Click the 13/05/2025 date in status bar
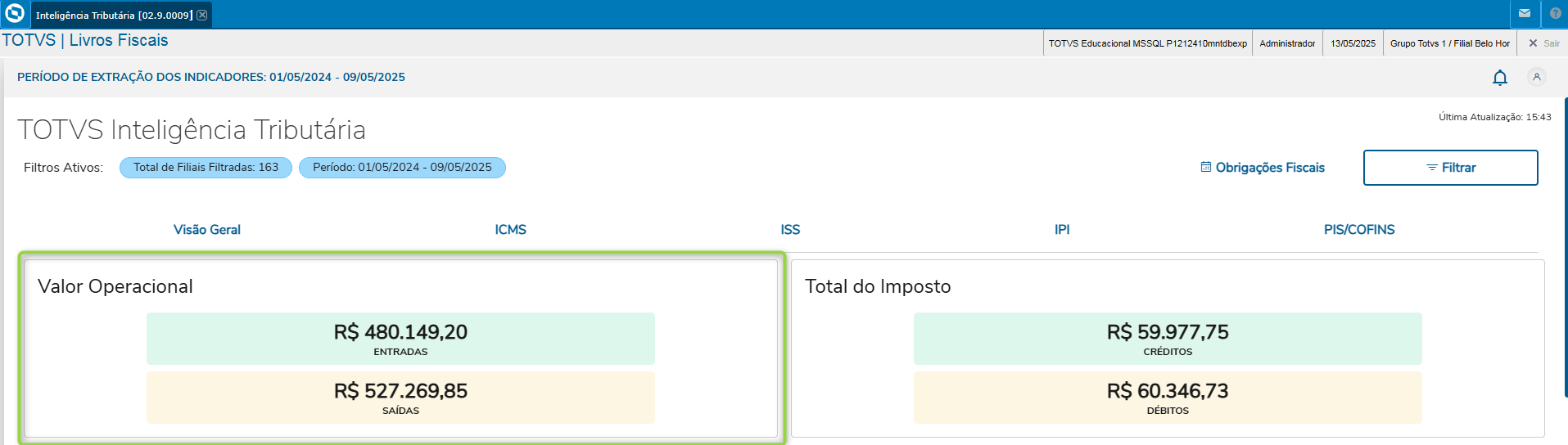The width and height of the screenshot is (1568, 445). (1353, 43)
